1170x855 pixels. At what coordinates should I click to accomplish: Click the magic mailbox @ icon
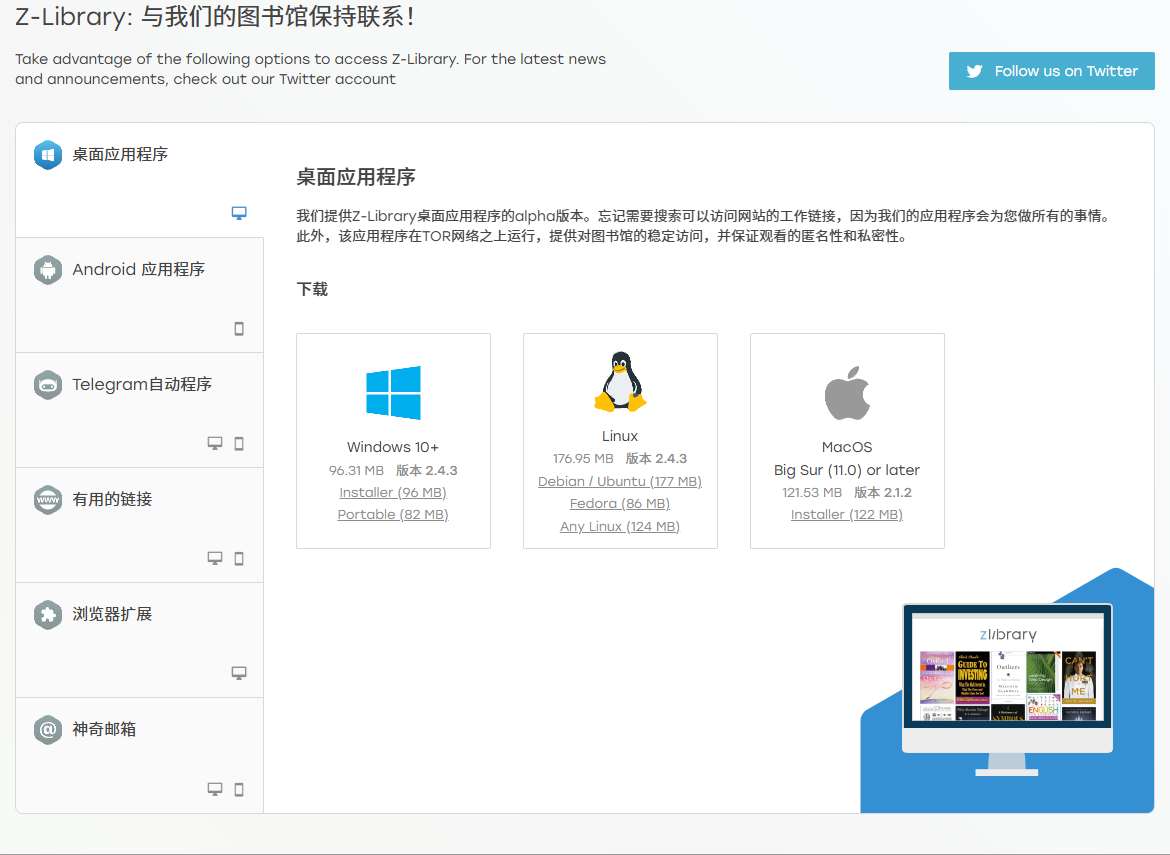pyautogui.click(x=48, y=729)
